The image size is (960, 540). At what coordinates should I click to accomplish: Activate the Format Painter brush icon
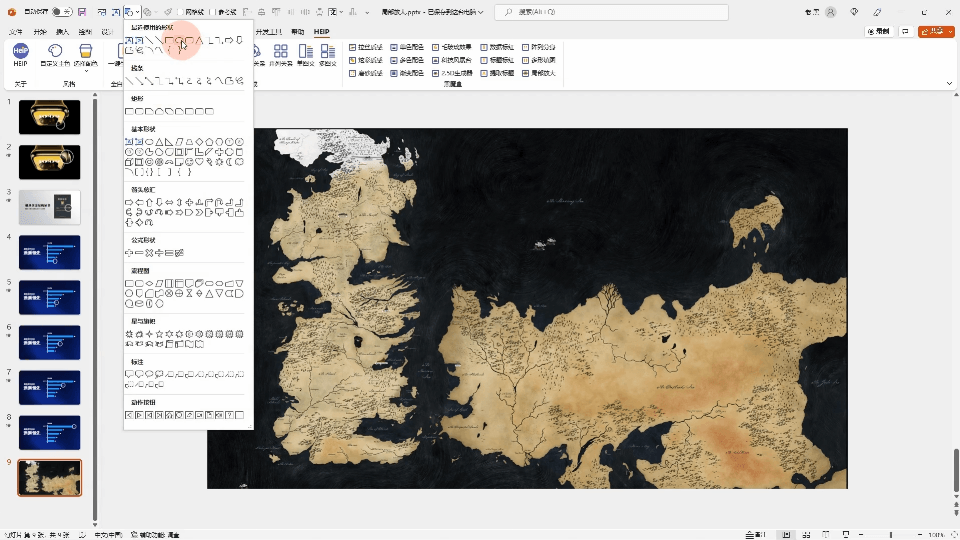click(x=168, y=12)
